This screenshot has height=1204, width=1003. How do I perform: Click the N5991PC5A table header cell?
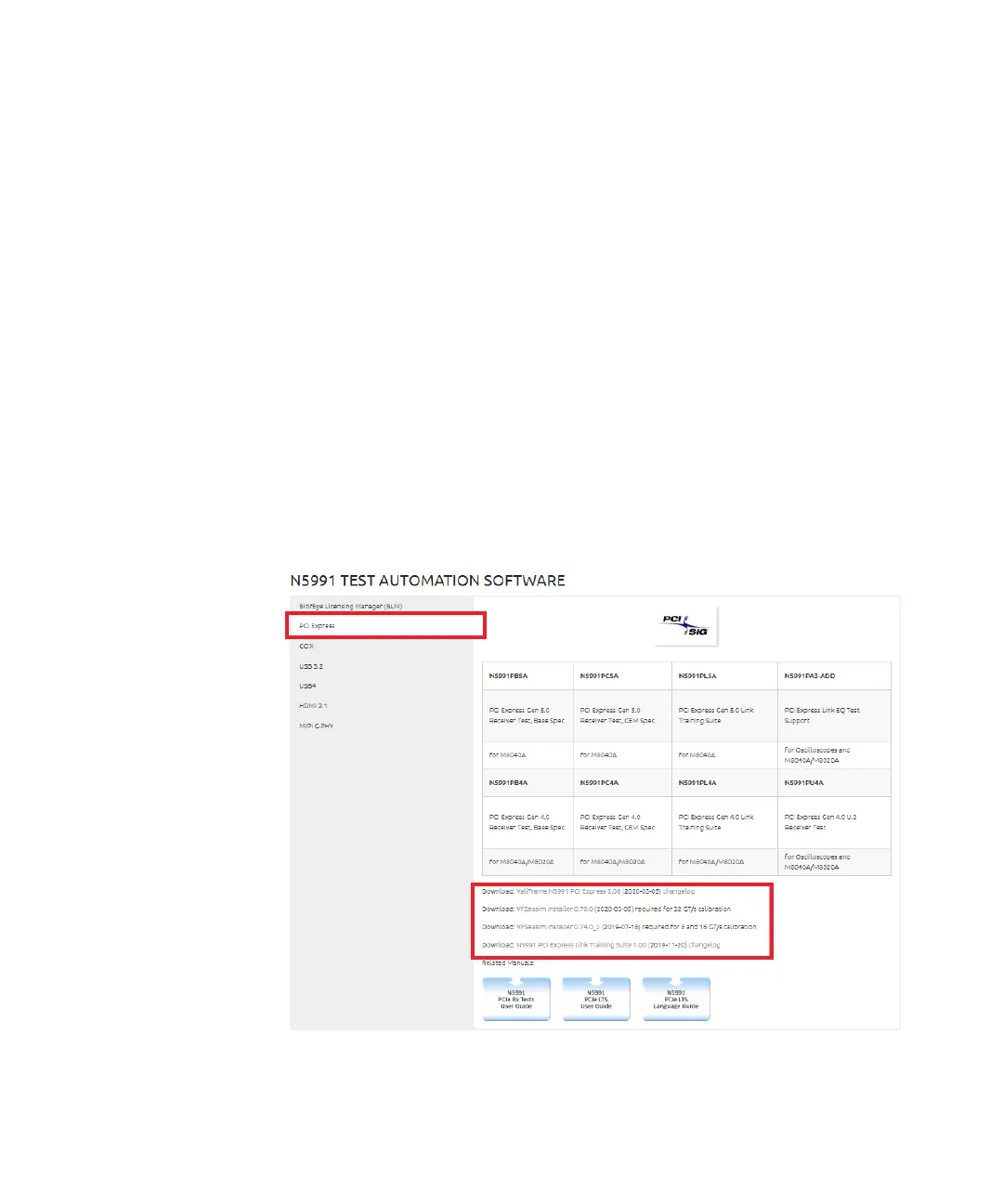[622, 676]
